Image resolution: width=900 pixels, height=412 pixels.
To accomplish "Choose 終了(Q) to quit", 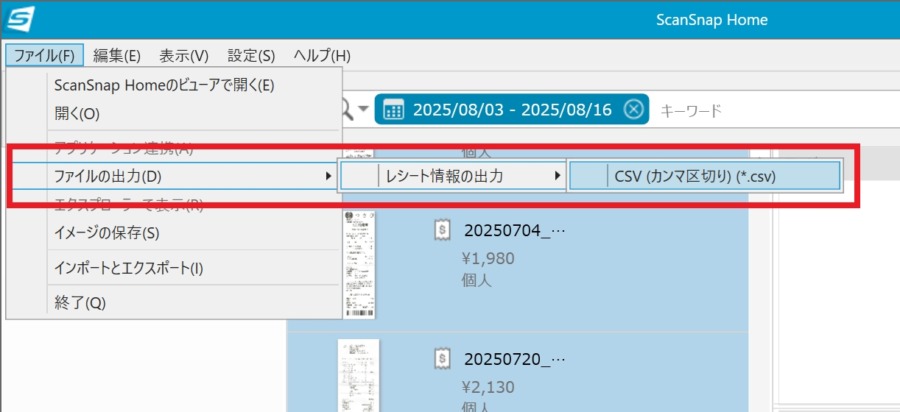I will [x=174, y=303].
